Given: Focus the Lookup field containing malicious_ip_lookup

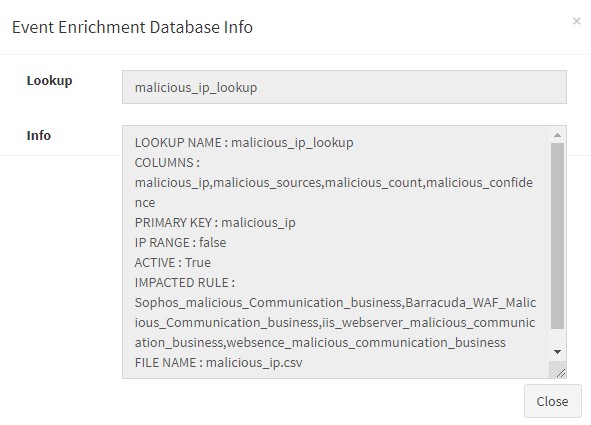Looking at the screenshot, I should pyautogui.click(x=344, y=87).
